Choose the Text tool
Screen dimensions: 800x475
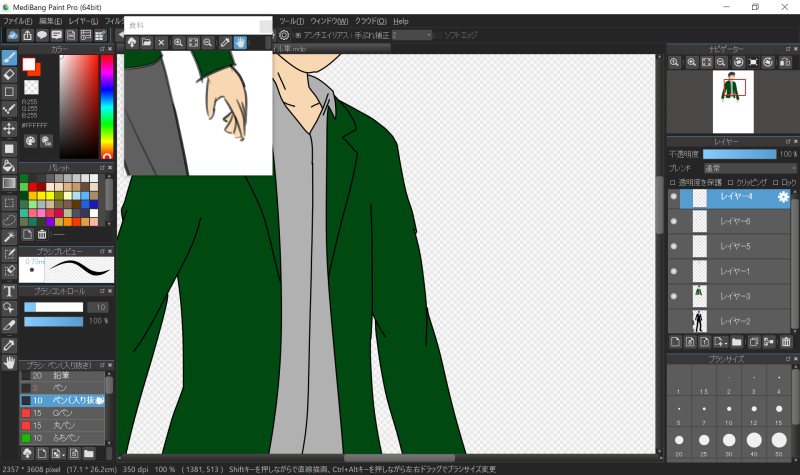coord(9,291)
